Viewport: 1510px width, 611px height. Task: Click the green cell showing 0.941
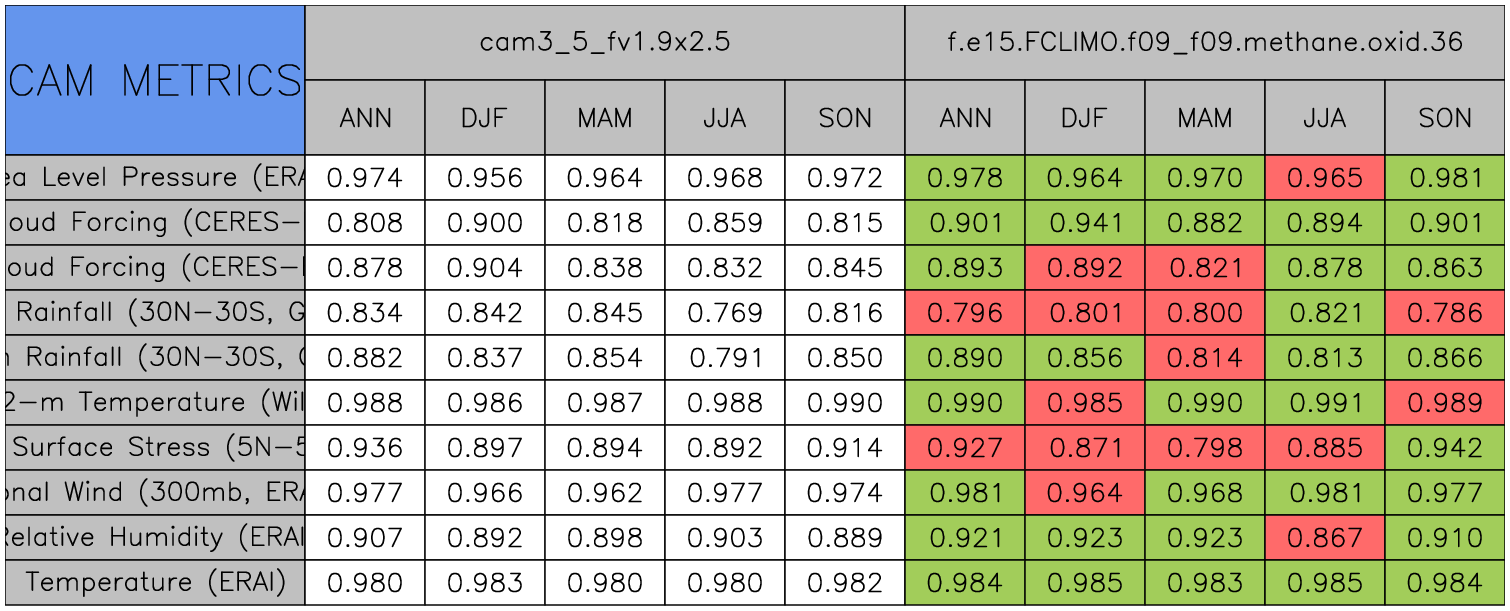[x=1085, y=223]
